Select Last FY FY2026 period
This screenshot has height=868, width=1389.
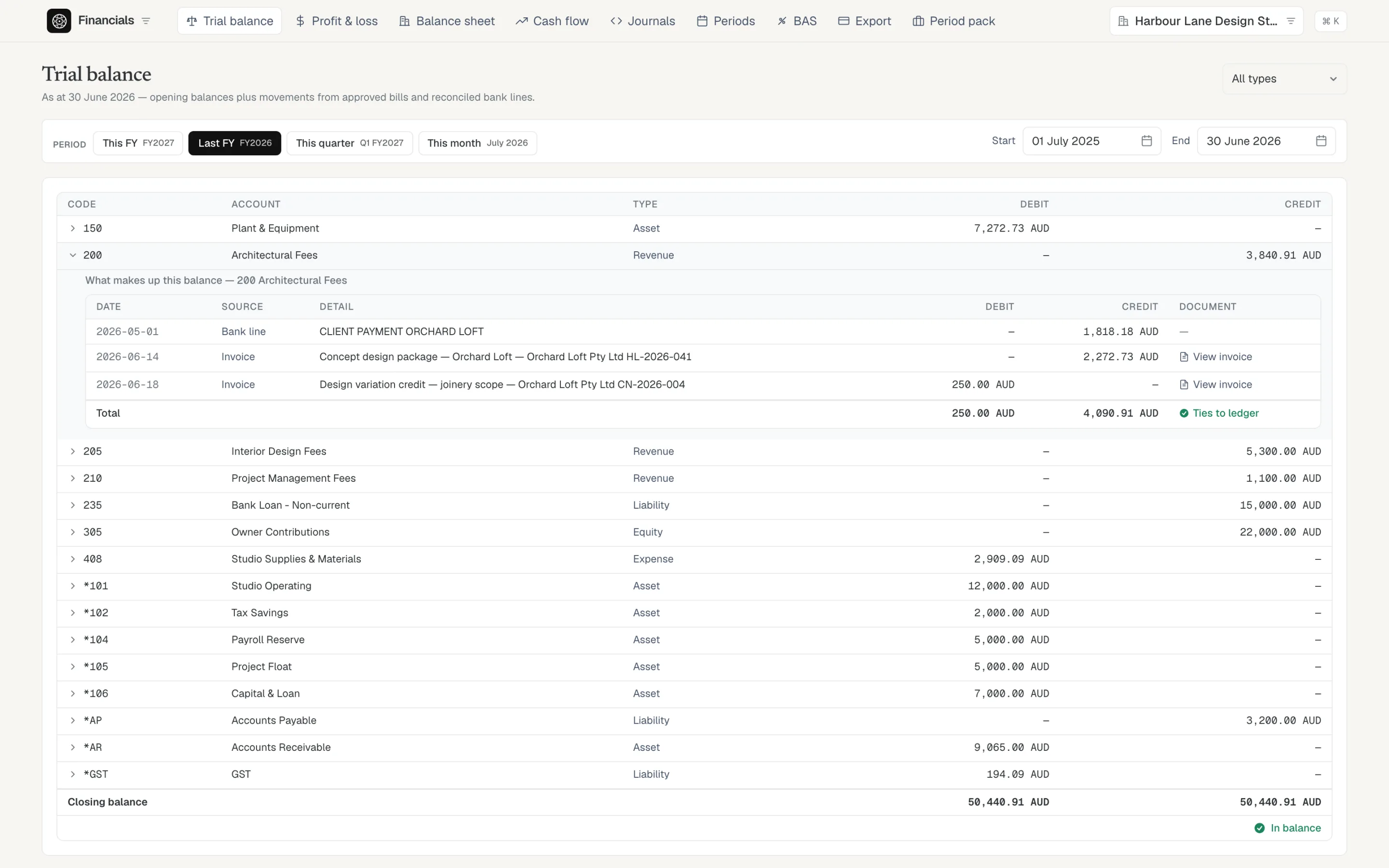click(x=235, y=143)
